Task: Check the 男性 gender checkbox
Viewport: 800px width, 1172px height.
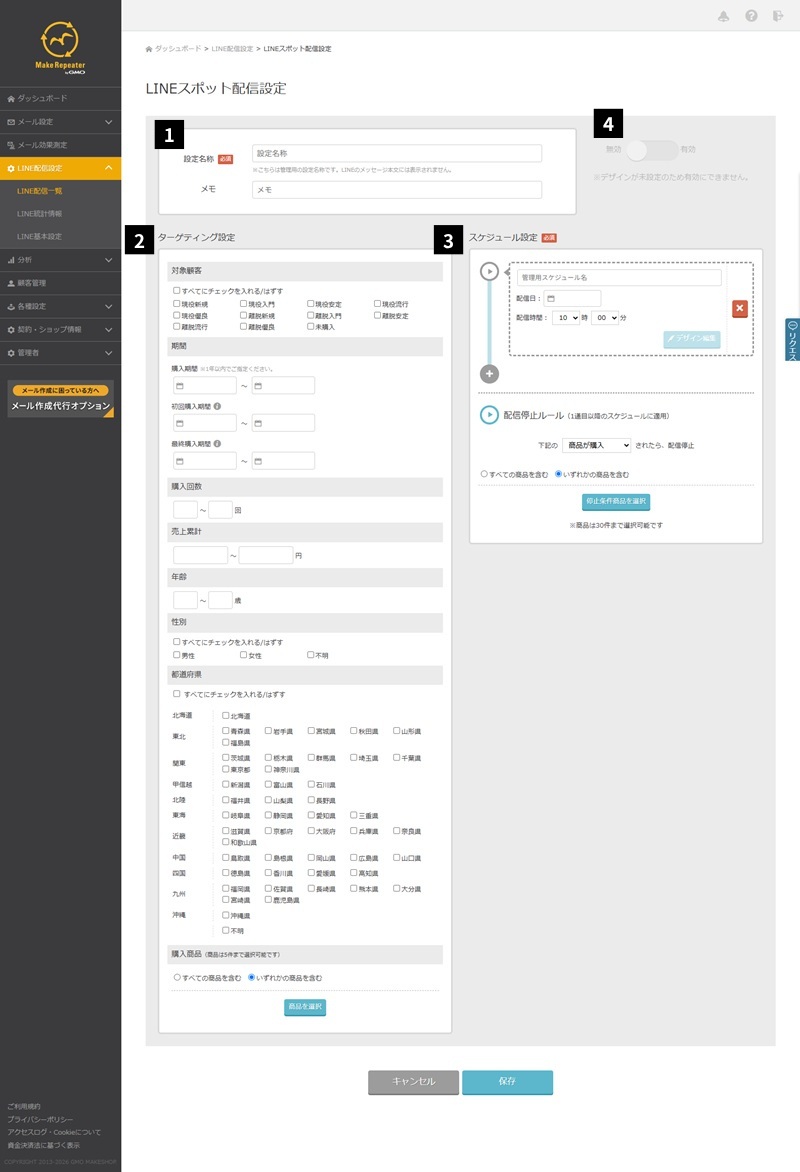Action: [x=176, y=655]
